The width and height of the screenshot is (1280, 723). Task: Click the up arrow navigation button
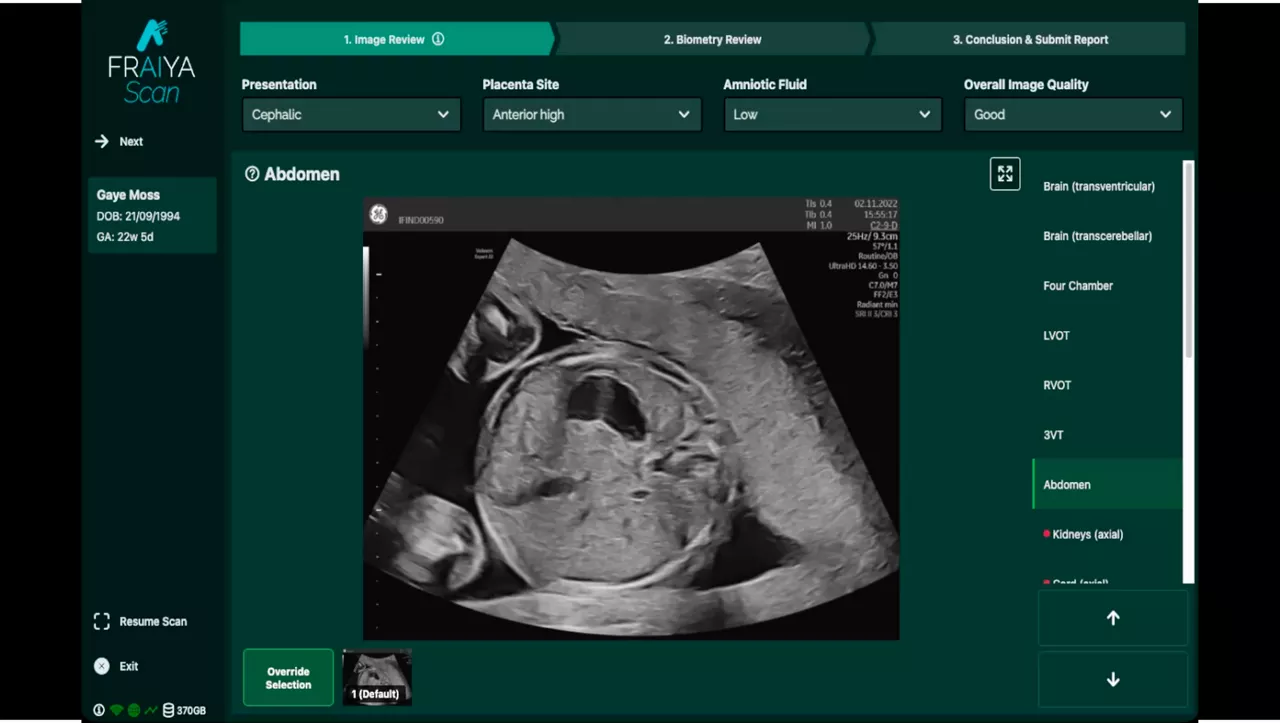click(1113, 618)
